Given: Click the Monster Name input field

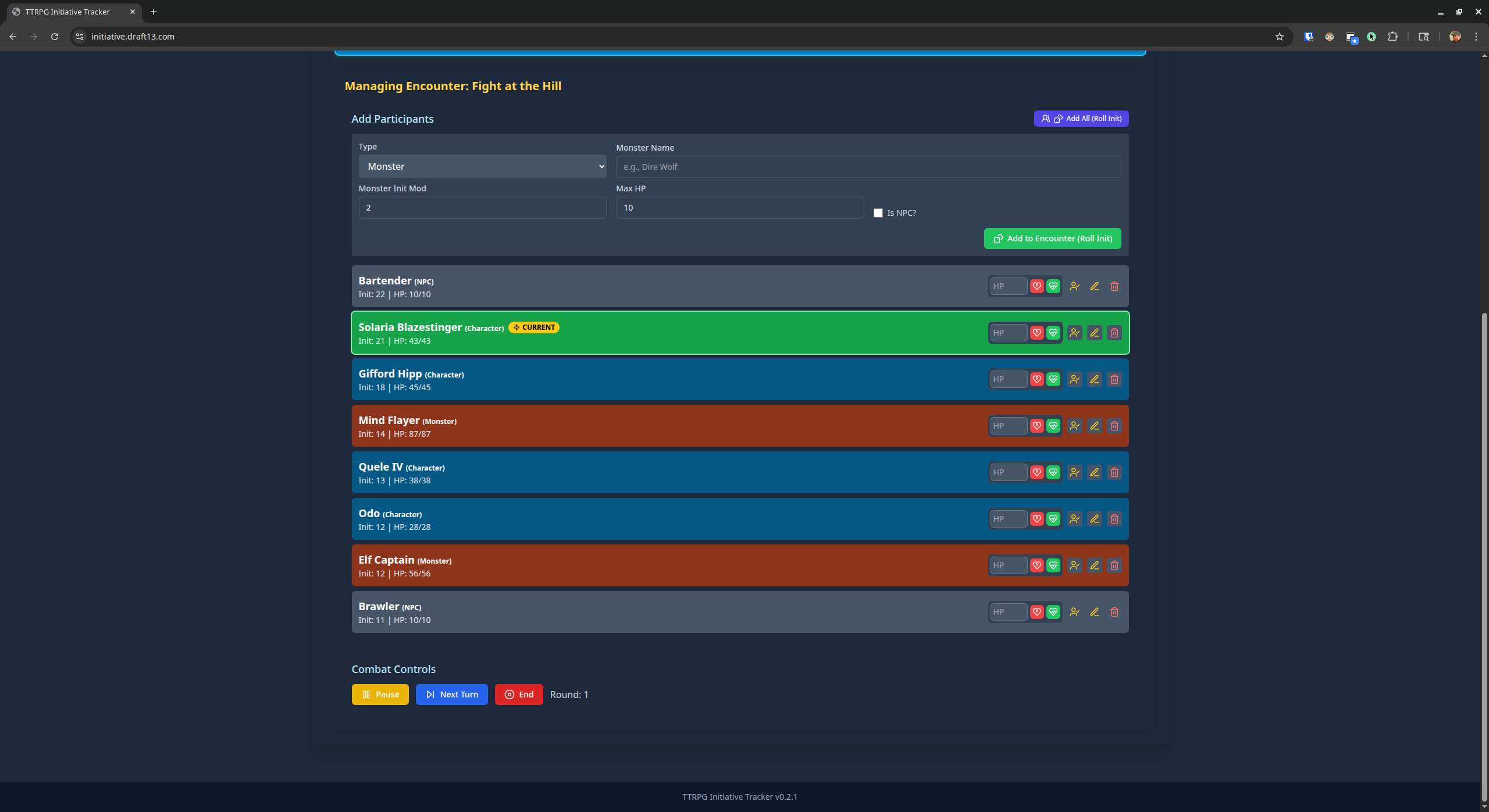Looking at the screenshot, I should pos(868,167).
